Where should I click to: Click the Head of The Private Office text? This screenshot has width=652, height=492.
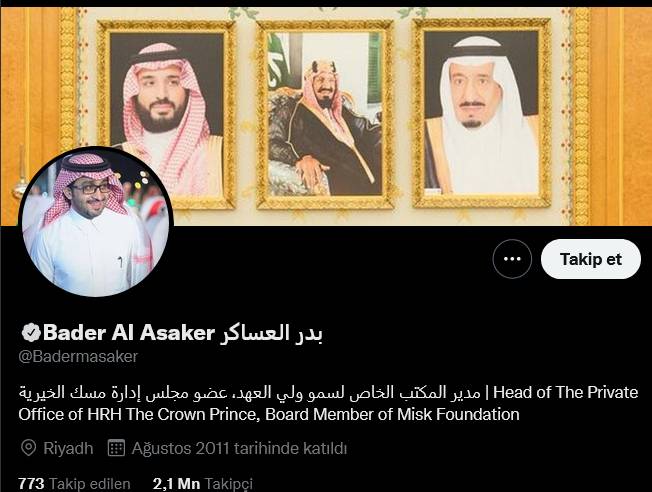566,392
